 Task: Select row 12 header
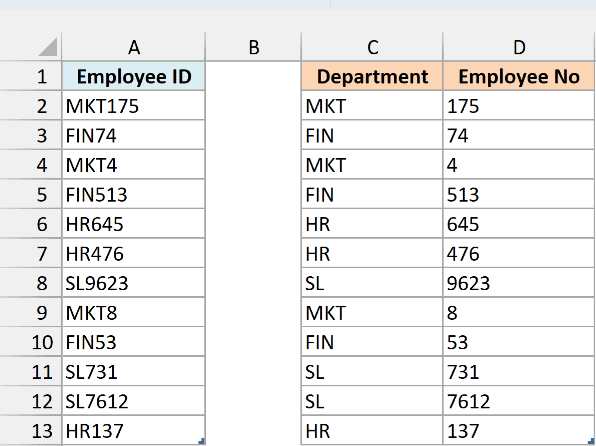[30, 401]
